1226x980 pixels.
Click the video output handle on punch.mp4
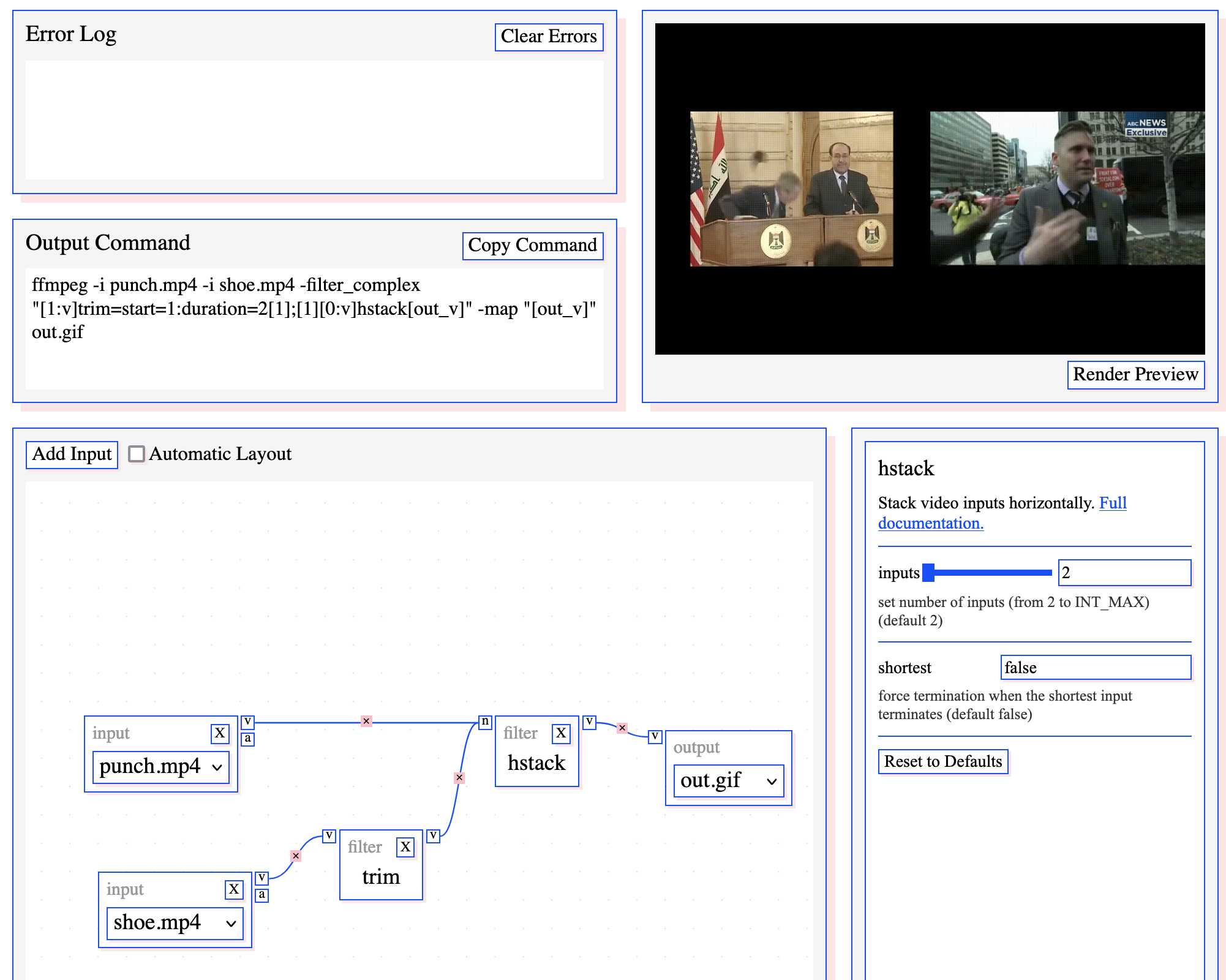coord(247,722)
